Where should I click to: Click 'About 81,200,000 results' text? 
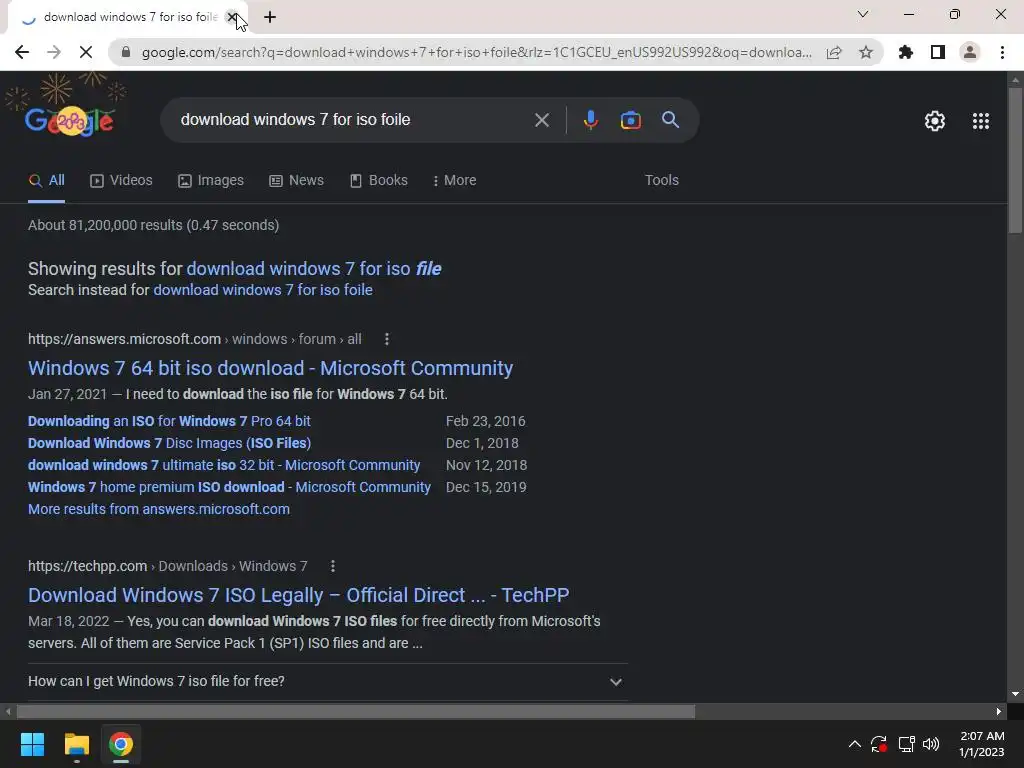point(153,225)
